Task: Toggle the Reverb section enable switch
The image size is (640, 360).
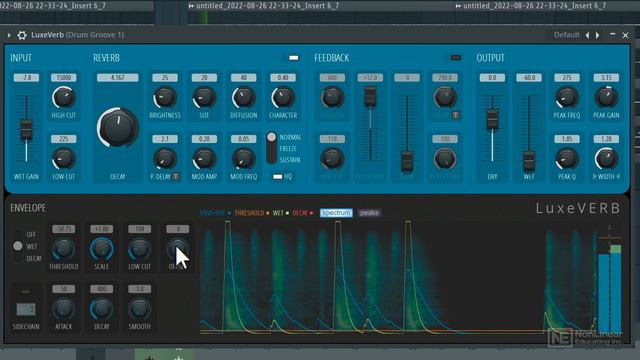Action: click(x=293, y=58)
